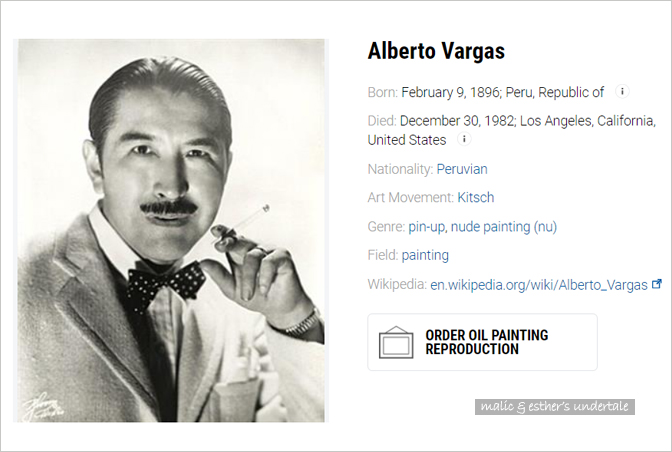This screenshot has height=452, width=672.
Task: Visit en.wikipedia.org/wiki/Alberto_Vargas link
Action: pos(539,285)
